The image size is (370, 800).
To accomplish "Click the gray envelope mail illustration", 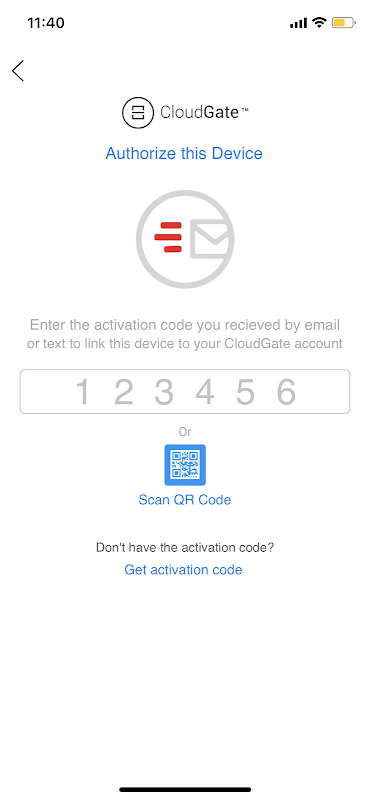I will tap(209, 238).
